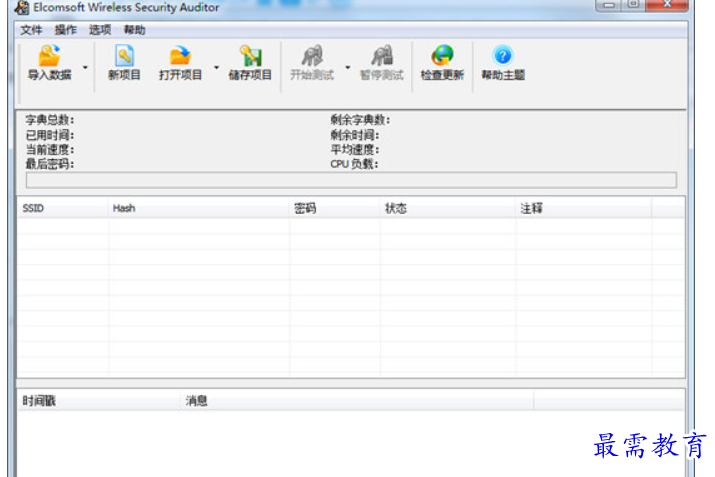Image resolution: width=715 pixels, height=477 pixels.
Task: Expand the Open Project dropdown arrow
Action: [x=217, y=67]
